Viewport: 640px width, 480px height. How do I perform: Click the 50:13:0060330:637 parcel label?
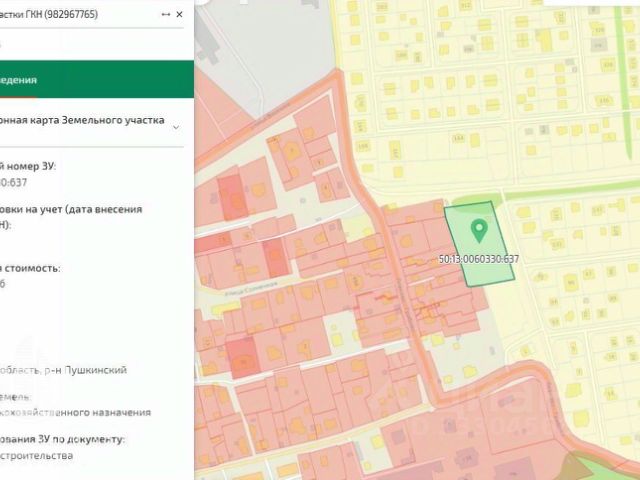point(479,259)
